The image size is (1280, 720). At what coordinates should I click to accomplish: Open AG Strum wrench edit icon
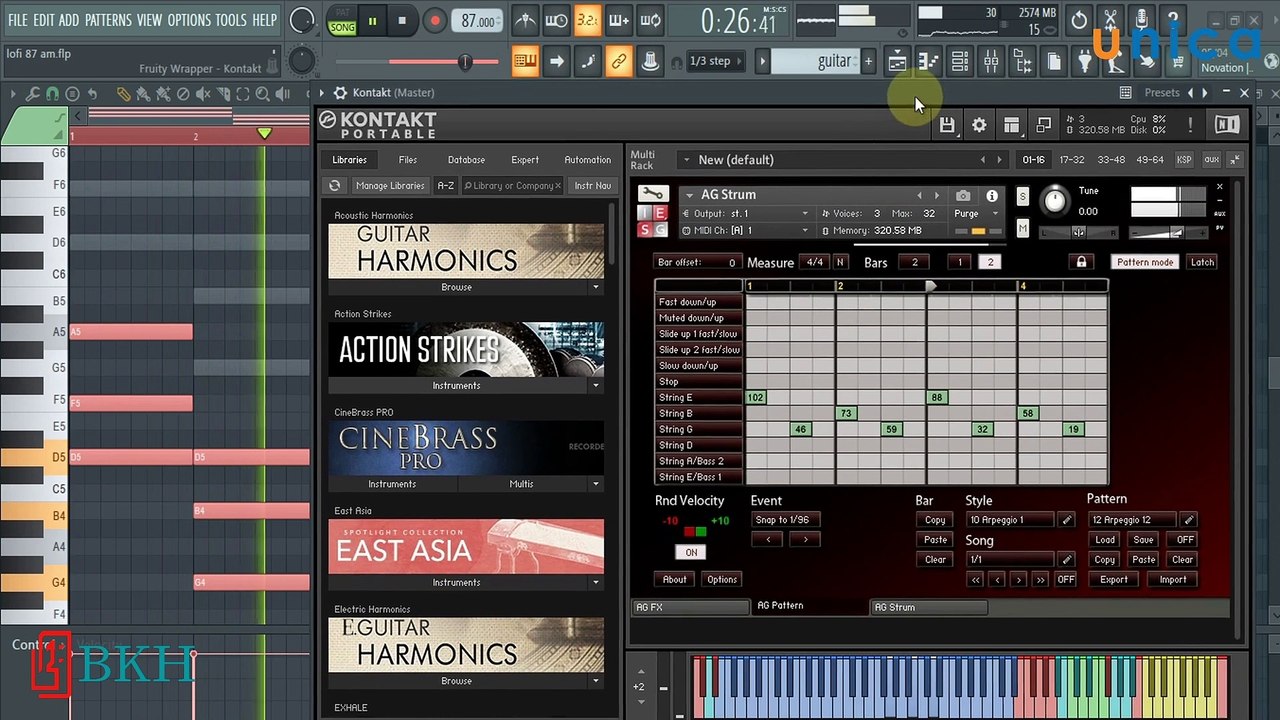652,194
